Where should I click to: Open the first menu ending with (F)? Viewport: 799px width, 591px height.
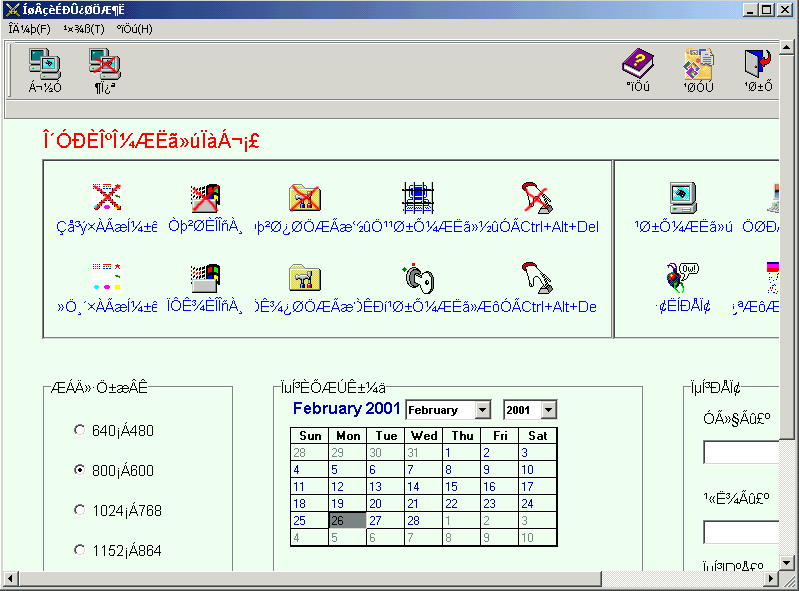(29, 29)
